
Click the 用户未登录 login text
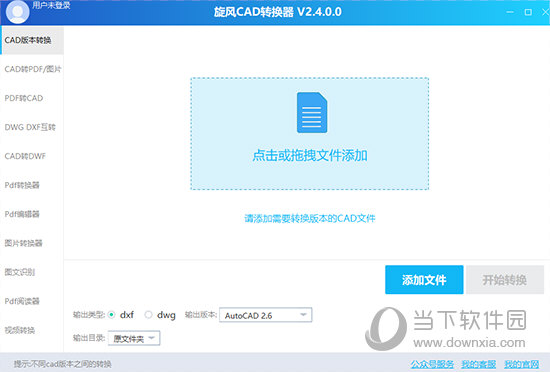point(51,5)
